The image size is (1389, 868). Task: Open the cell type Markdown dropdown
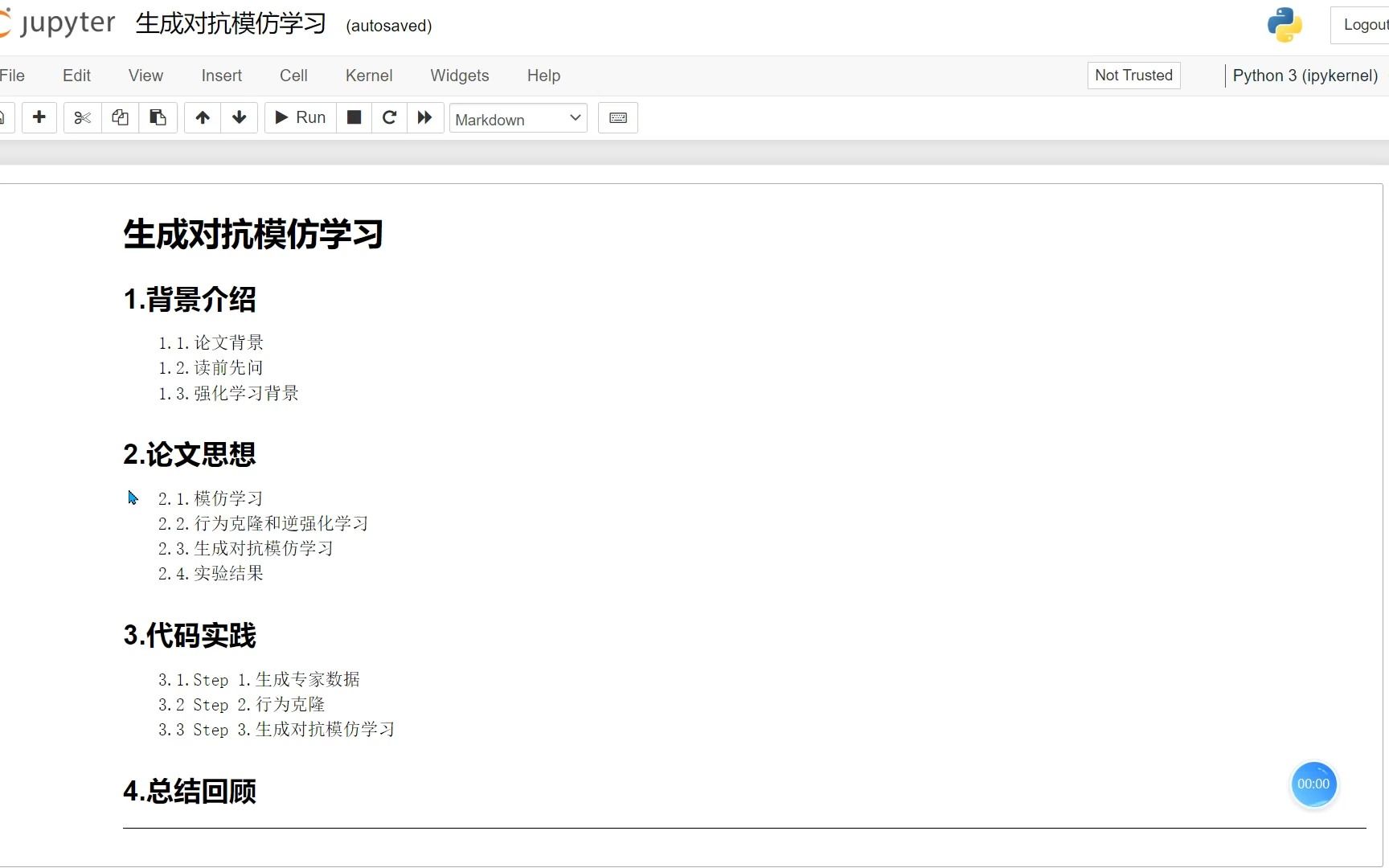coord(518,119)
